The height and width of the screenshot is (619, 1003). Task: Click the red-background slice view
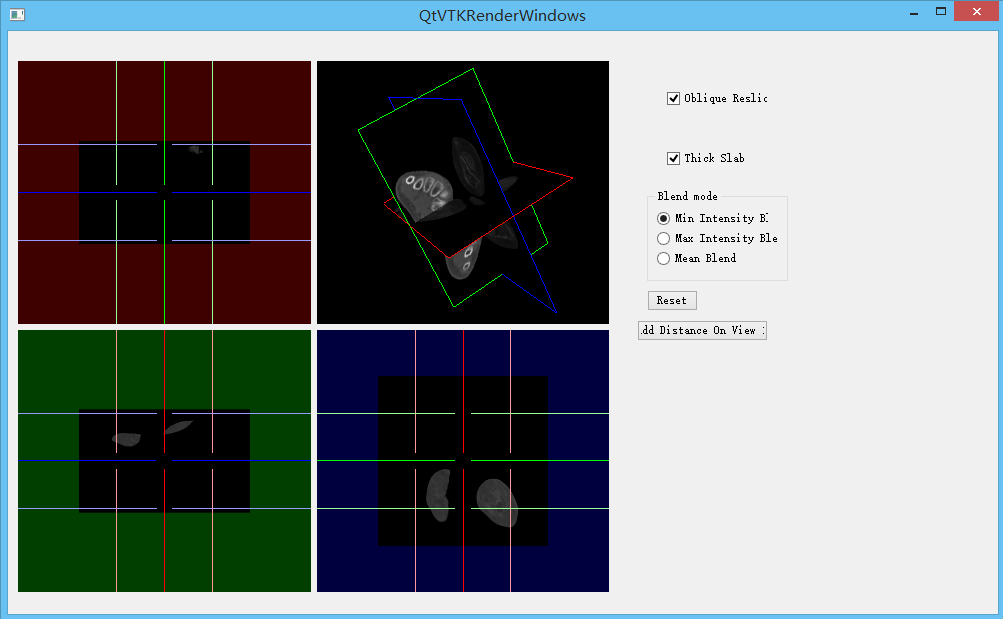[164, 192]
